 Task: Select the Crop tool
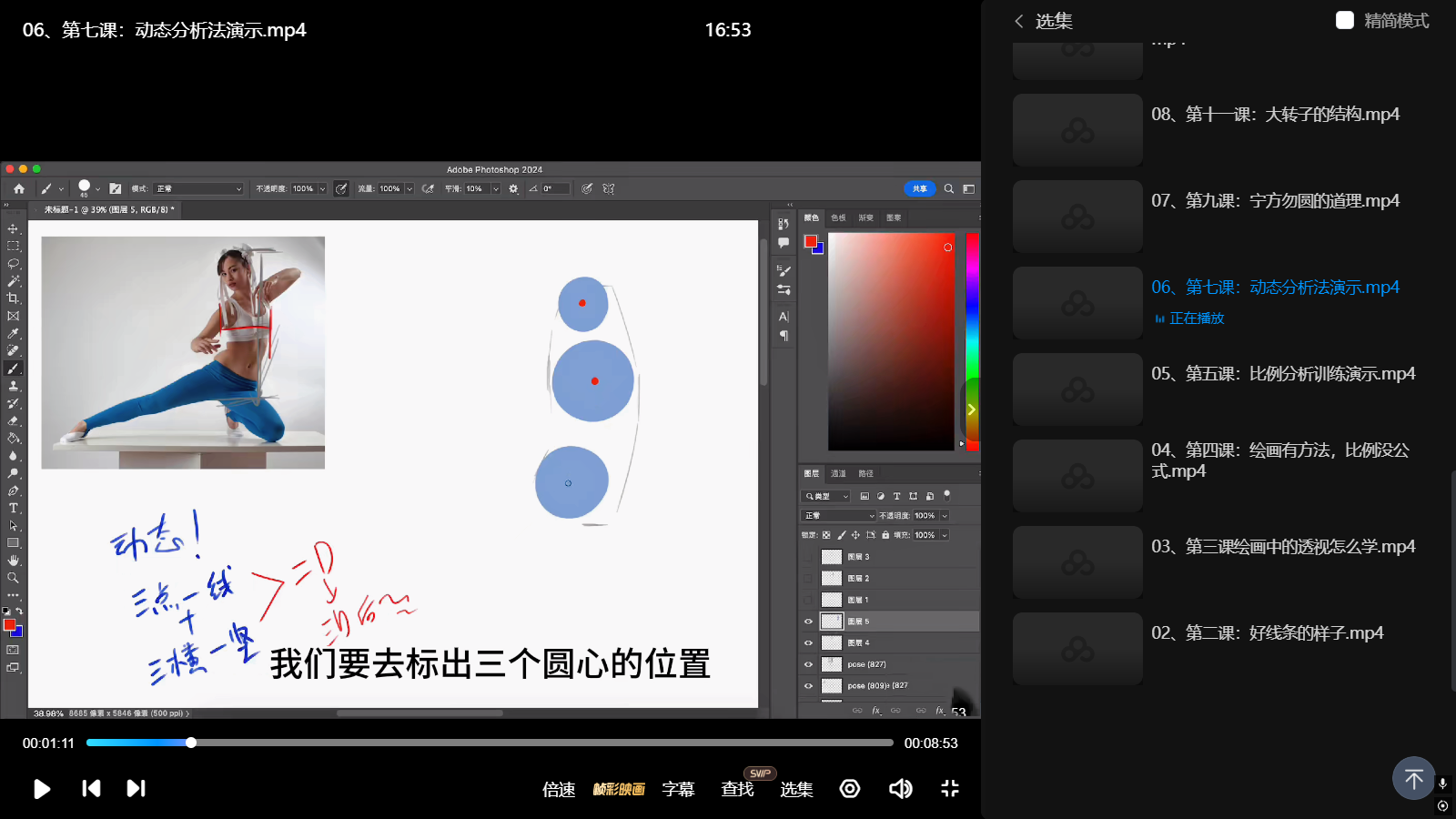[13, 298]
